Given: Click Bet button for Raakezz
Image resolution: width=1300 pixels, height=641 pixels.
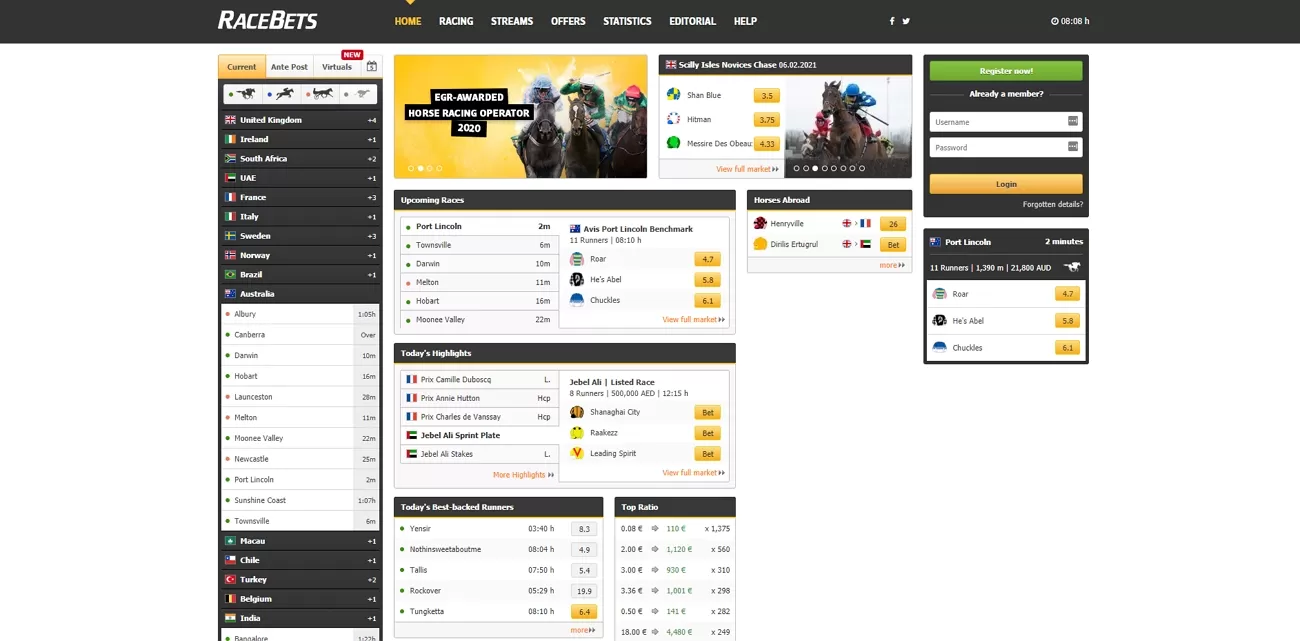Looking at the screenshot, I should 707,433.
